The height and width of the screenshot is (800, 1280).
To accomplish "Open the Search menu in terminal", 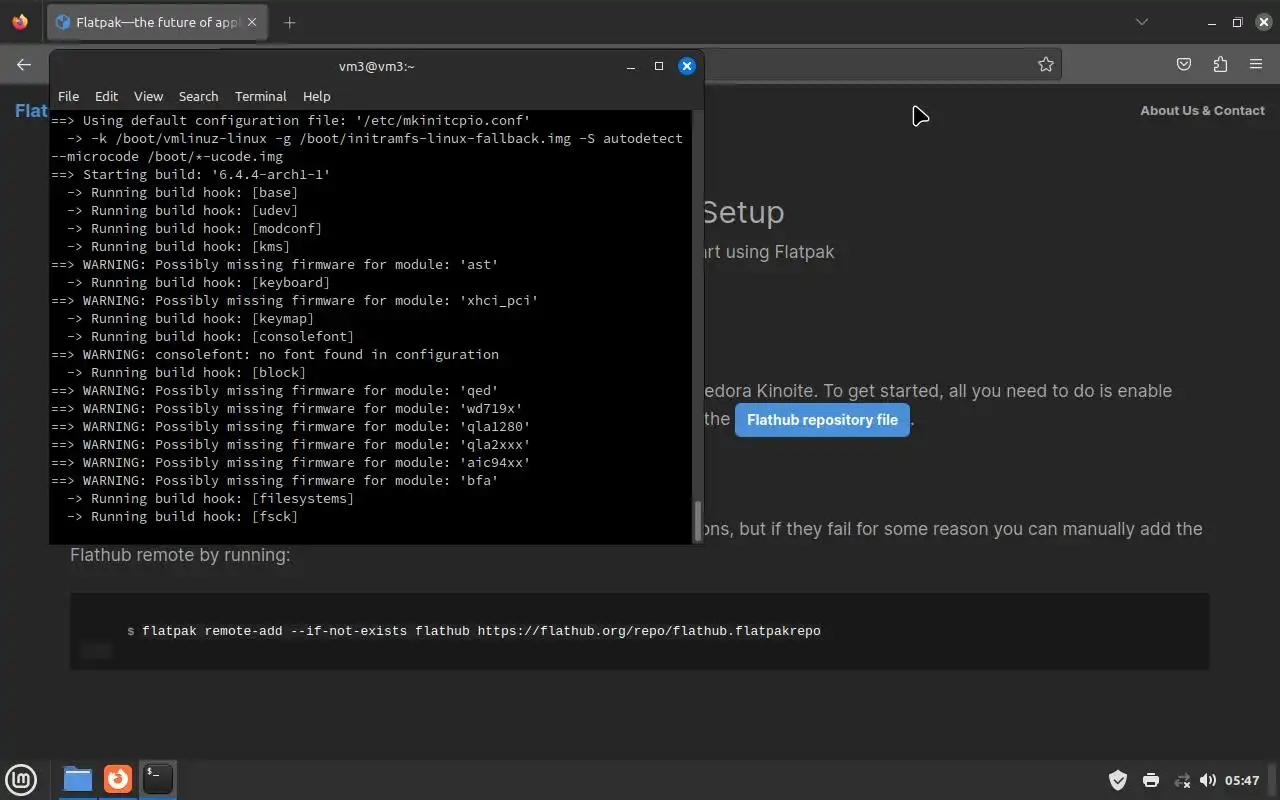I will click(198, 96).
